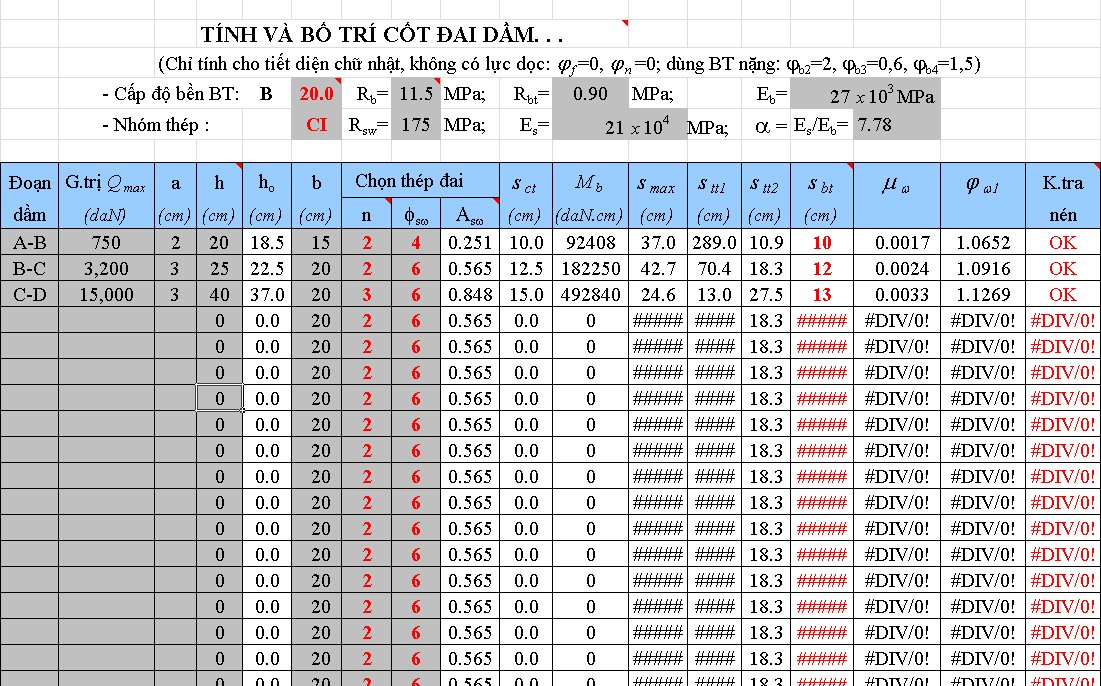Viewport: 1101px width, 686px height.
Task: Select the "K.tra nén" header cell
Action: (x=1063, y=196)
